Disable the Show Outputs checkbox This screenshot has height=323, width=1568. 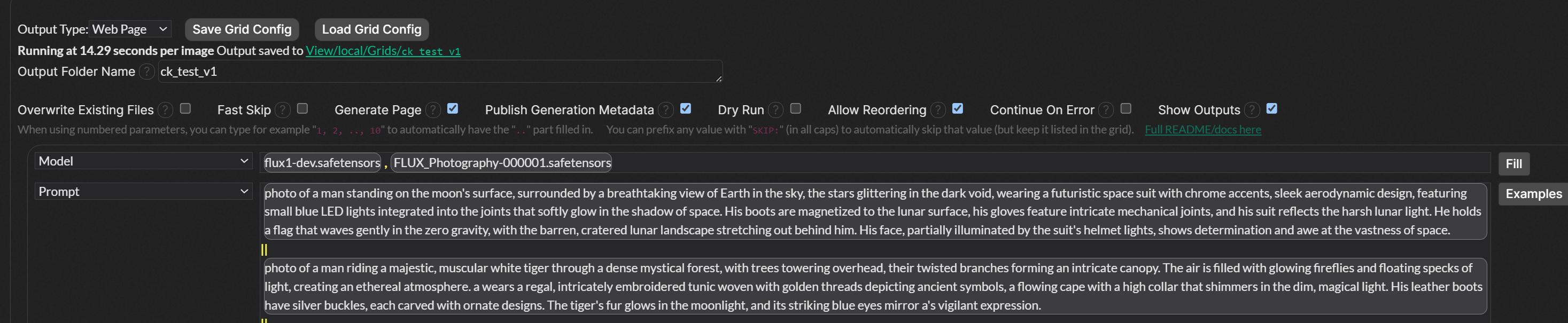point(1271,108)
